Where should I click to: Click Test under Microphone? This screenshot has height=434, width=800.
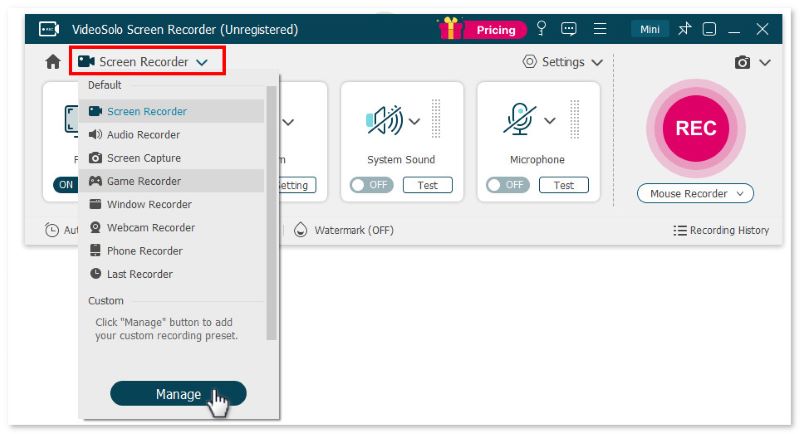[x=564, y=185]
